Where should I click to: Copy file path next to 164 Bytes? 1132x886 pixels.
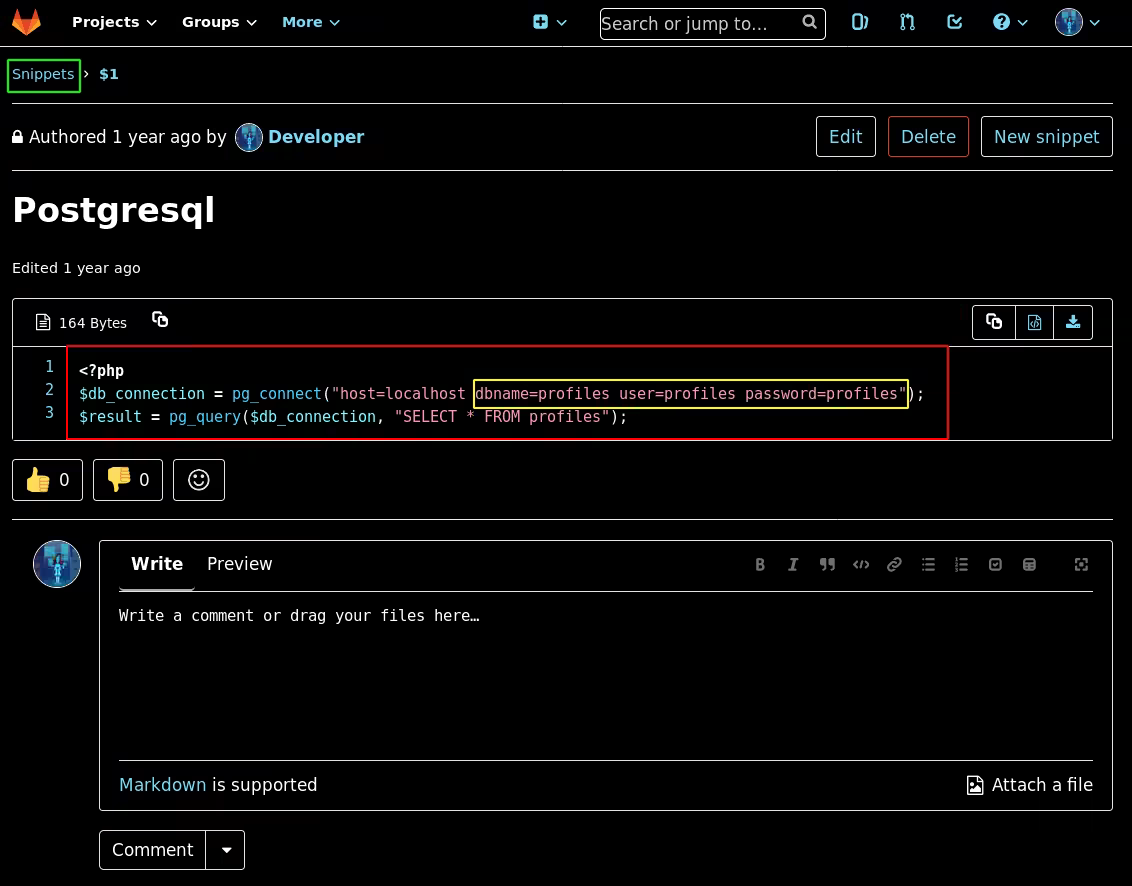(x=160, y=320)
